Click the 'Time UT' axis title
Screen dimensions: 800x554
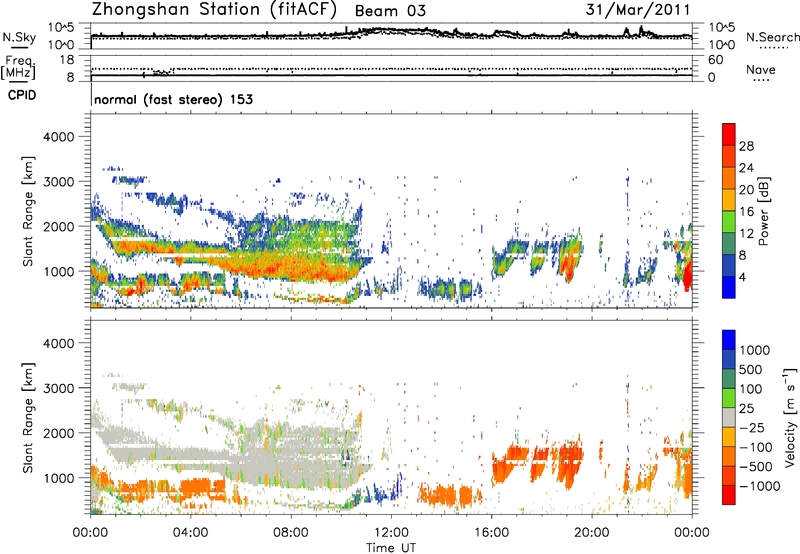coord(391,548)
